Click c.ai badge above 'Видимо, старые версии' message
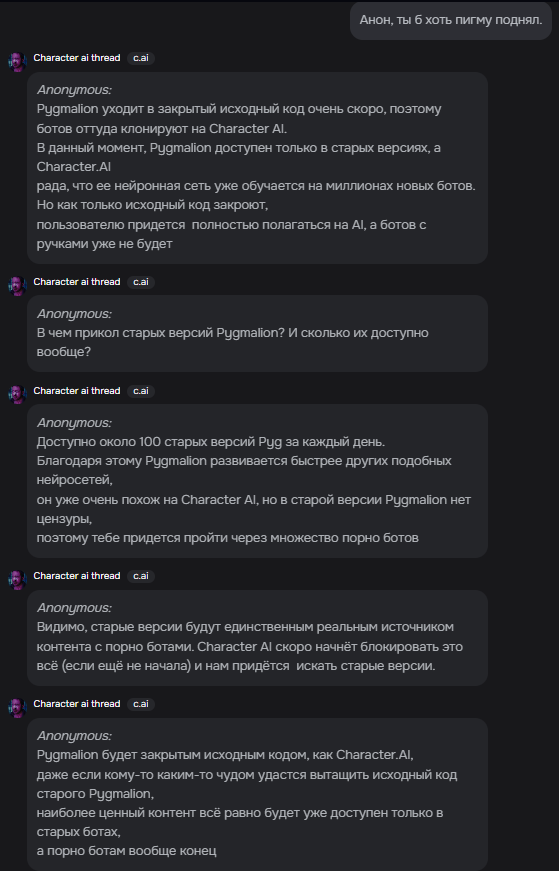This screenshot has height=871, width=559. coord(141,575)
